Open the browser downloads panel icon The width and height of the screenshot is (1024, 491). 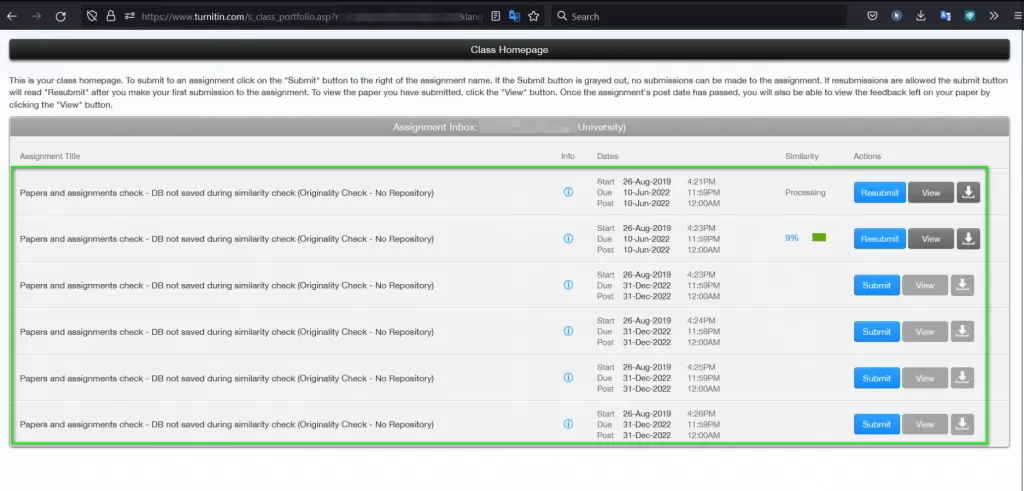[x=920, y=16]
